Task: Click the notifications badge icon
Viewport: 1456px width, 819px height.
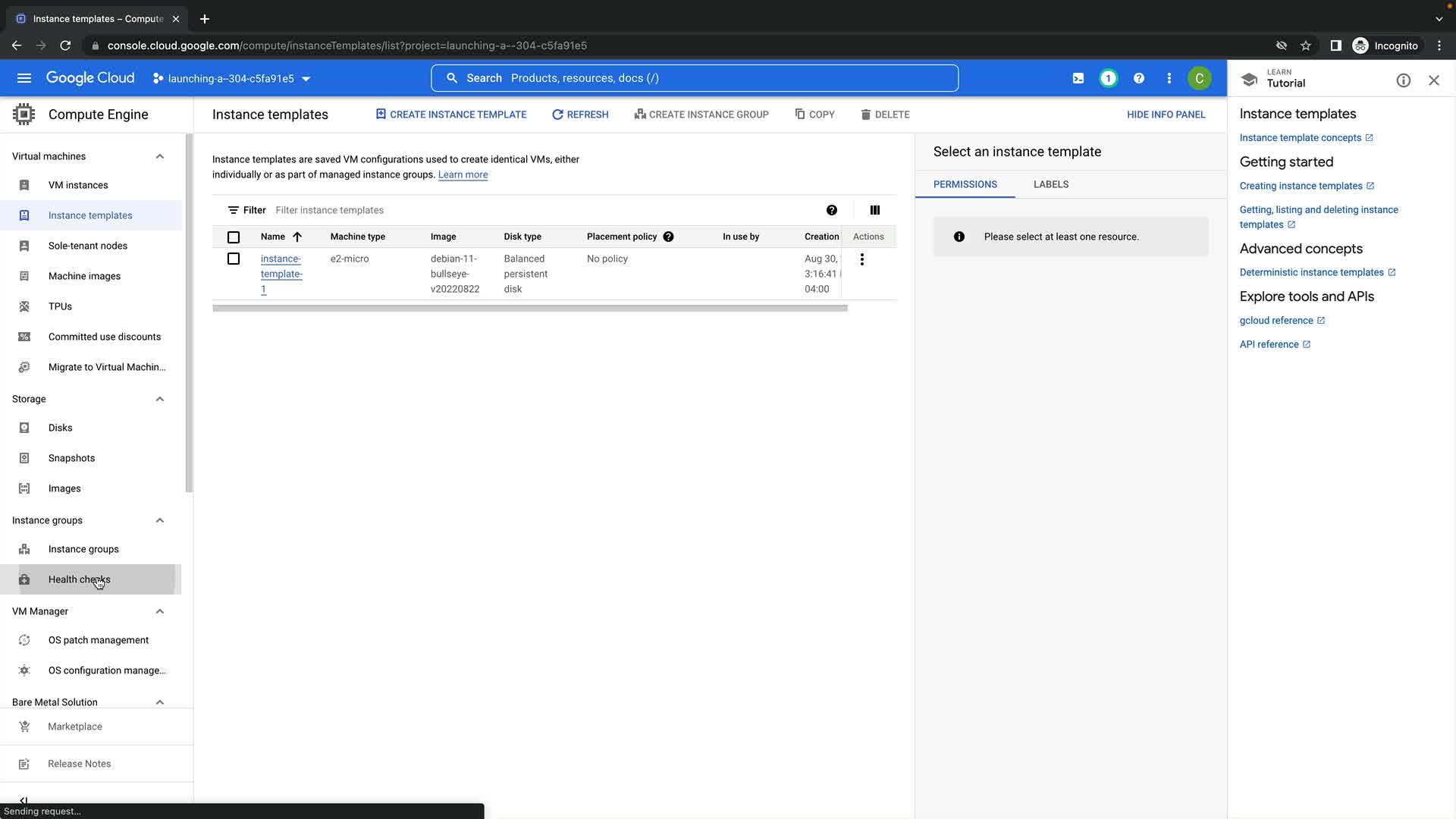Action: pos(1108,78)
